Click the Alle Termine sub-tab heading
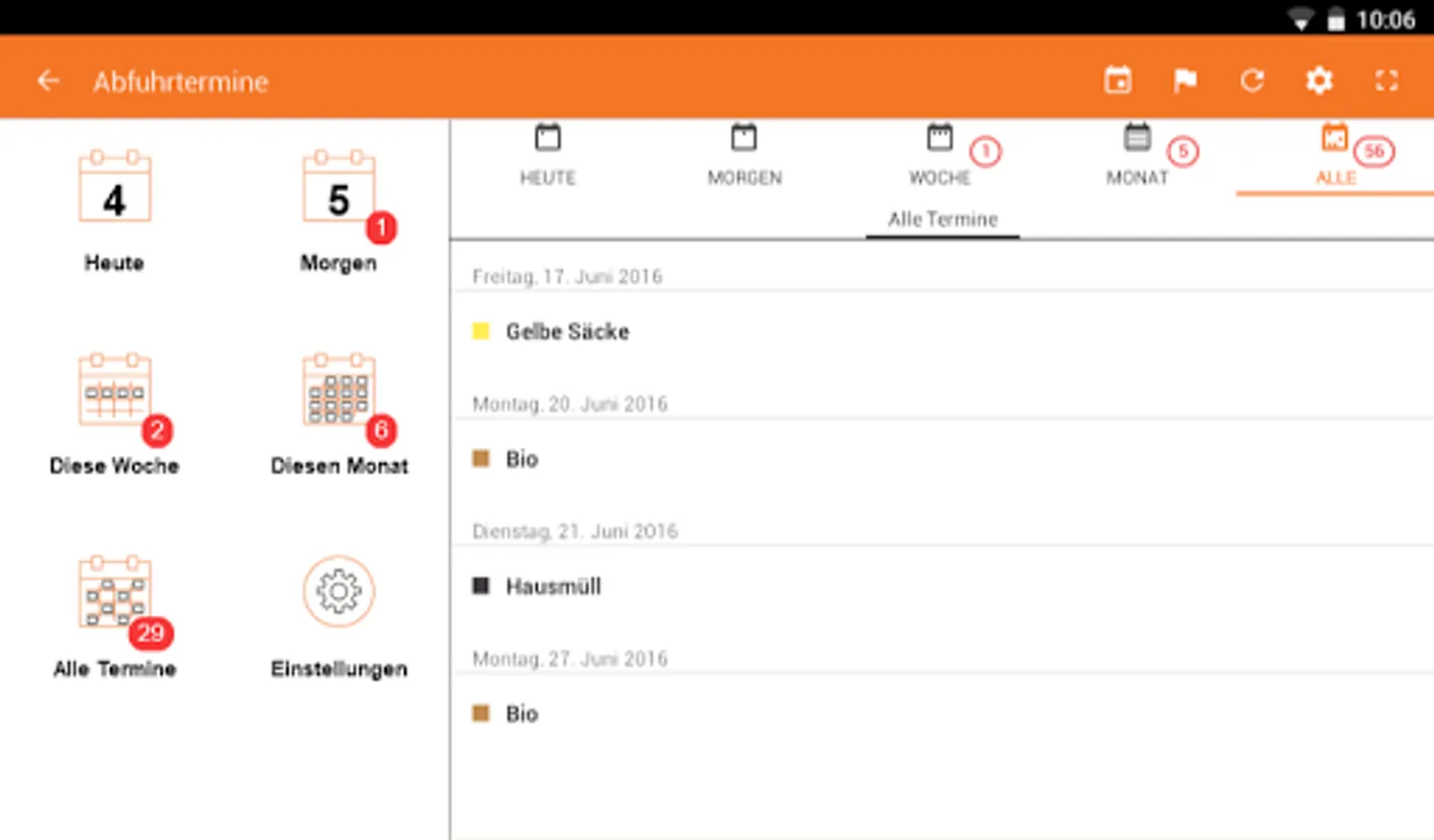This screenshot has height=840, width=1434. pos(943,219)
